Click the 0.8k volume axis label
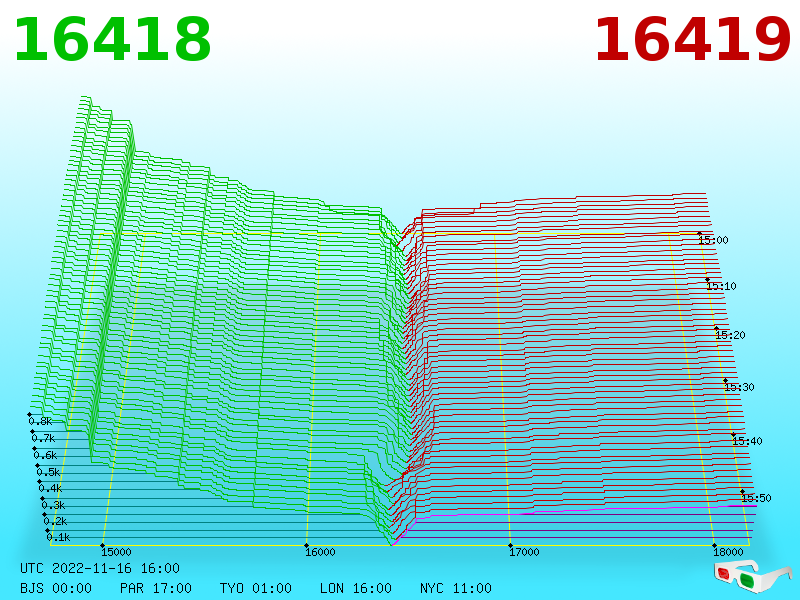The image size is (800, 600). pos(40,421)
